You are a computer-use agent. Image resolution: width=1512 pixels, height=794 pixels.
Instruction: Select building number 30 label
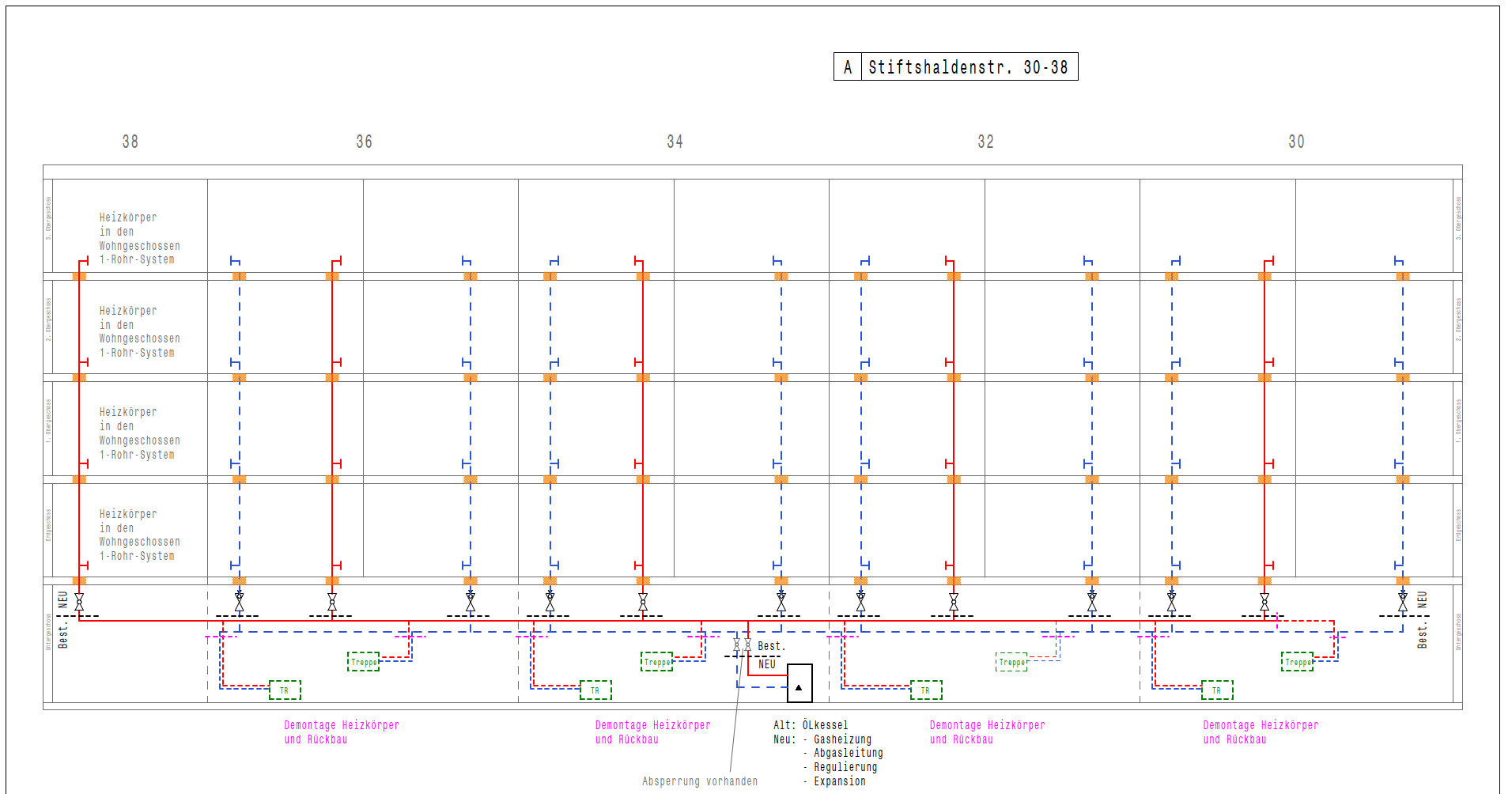pyautogui.click(x=1296, y=142)
